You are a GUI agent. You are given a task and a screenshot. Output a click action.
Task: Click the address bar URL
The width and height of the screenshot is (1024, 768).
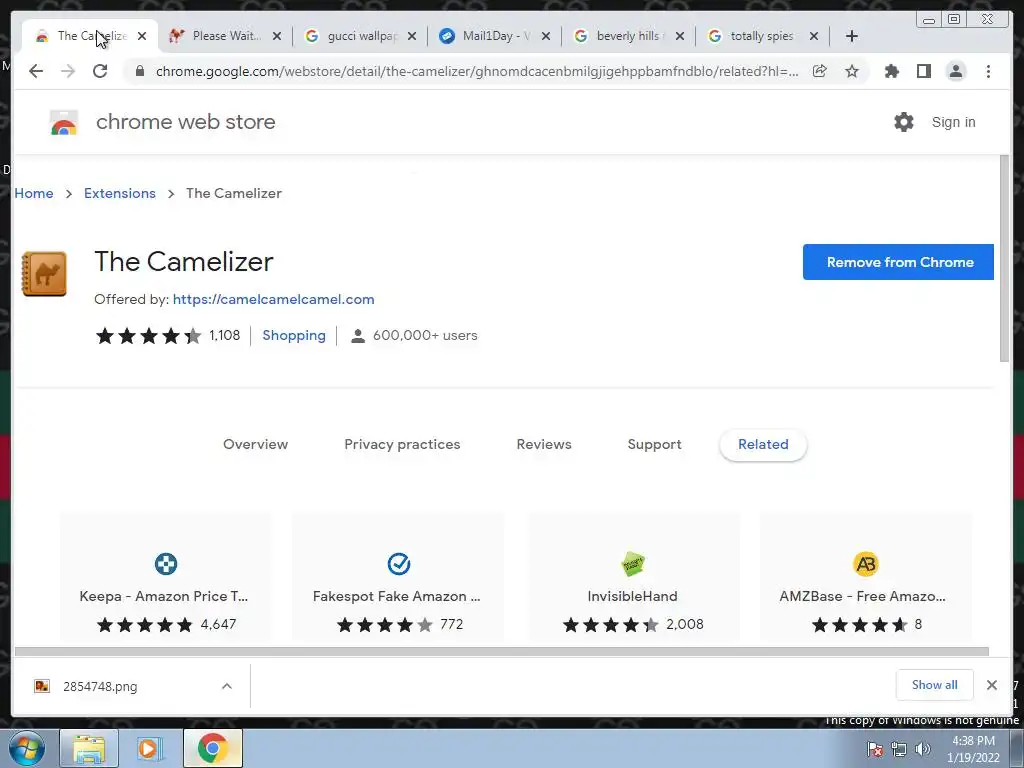(x=477, y=71)
